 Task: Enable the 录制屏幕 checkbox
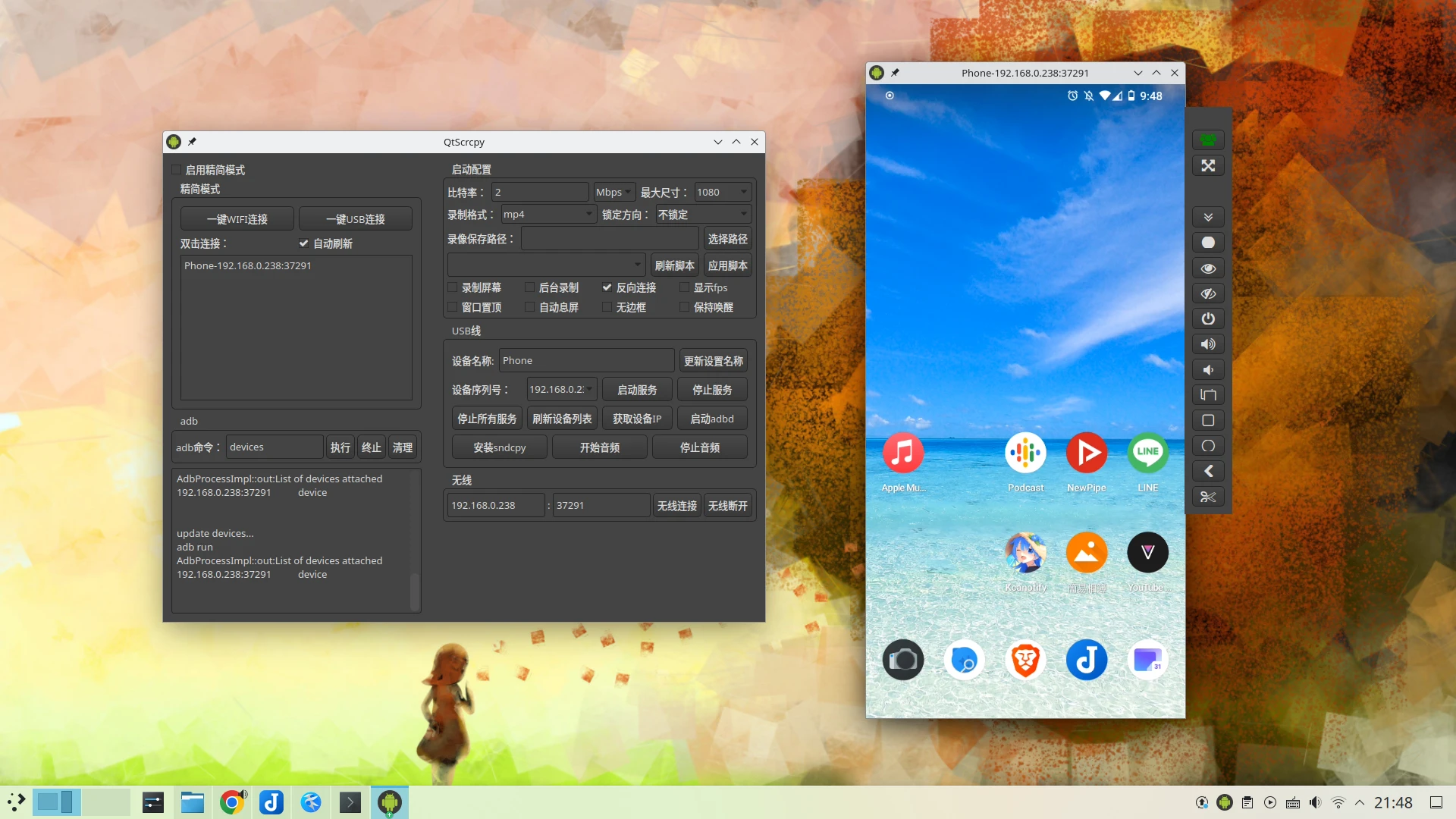point(453,287)
